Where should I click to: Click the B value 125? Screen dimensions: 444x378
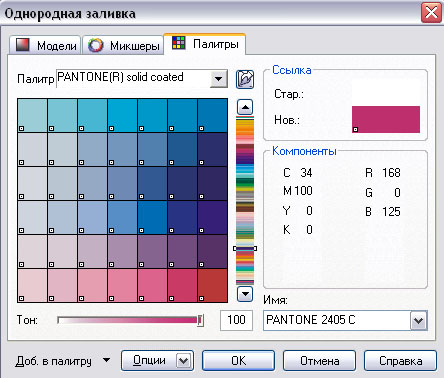tap(391, 211)
